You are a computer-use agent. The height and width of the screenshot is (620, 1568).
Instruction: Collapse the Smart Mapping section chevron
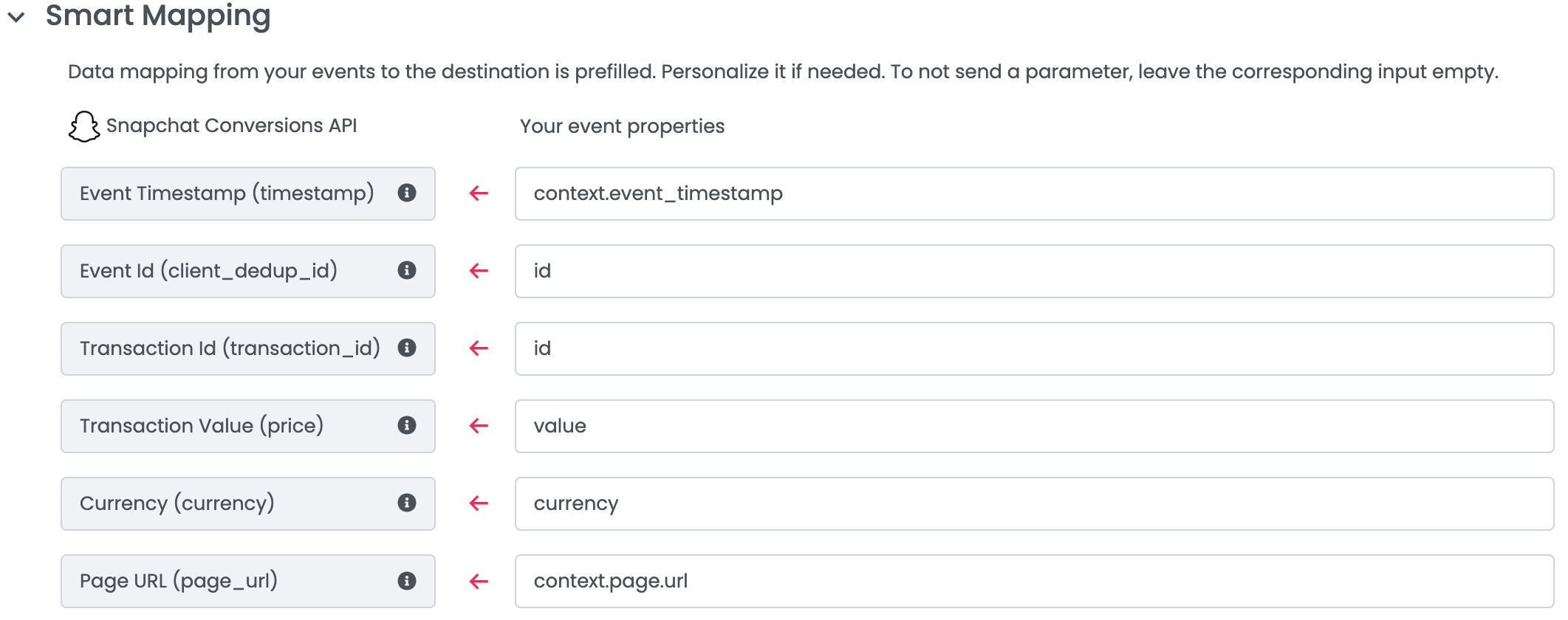pyautogui.click(x=16, y=17)
